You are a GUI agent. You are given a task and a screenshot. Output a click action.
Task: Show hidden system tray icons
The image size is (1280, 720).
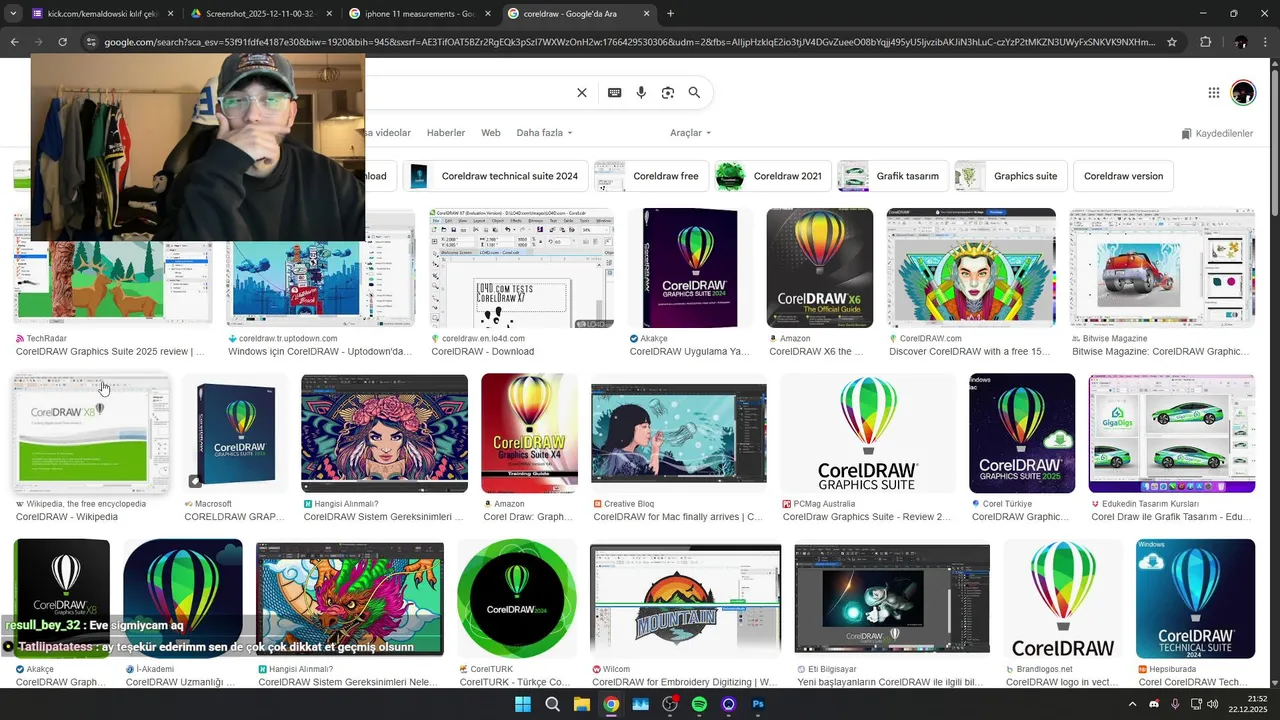(1132, 704)
